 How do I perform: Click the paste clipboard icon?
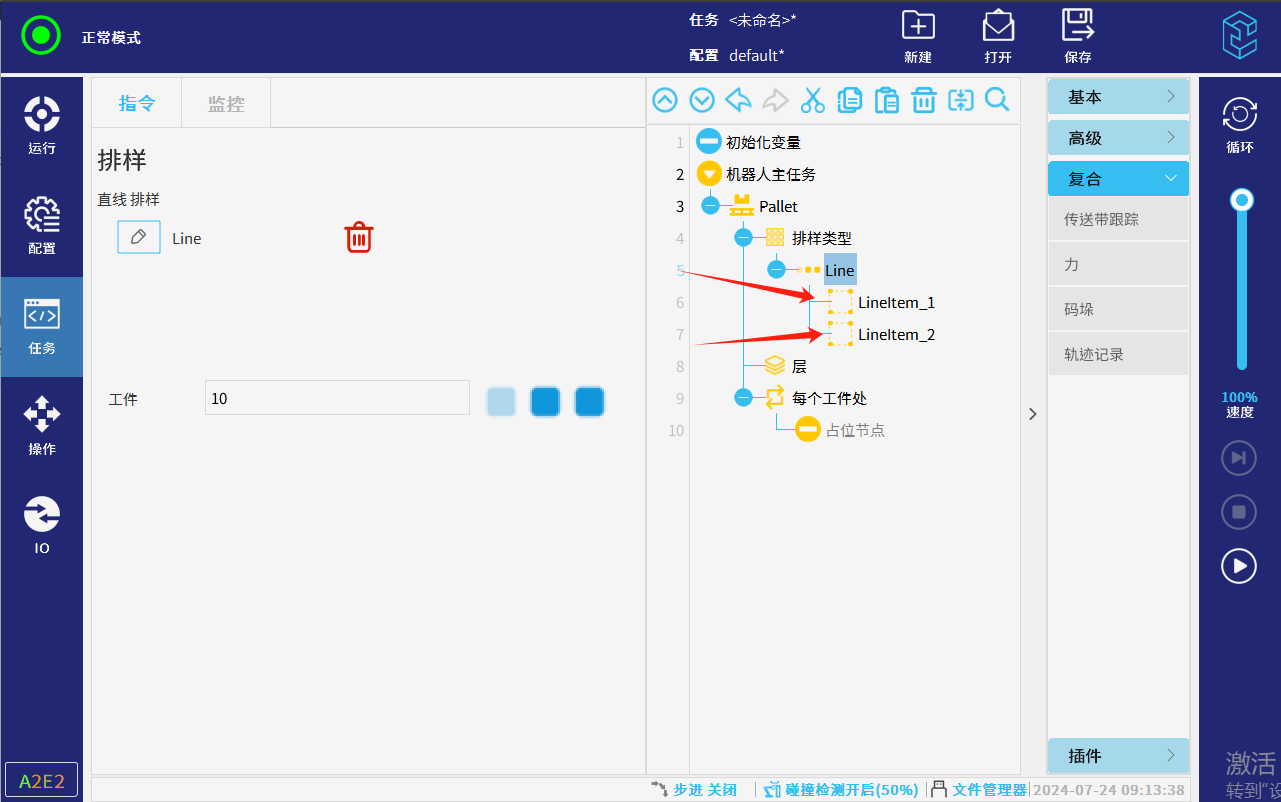click(886, 100)
